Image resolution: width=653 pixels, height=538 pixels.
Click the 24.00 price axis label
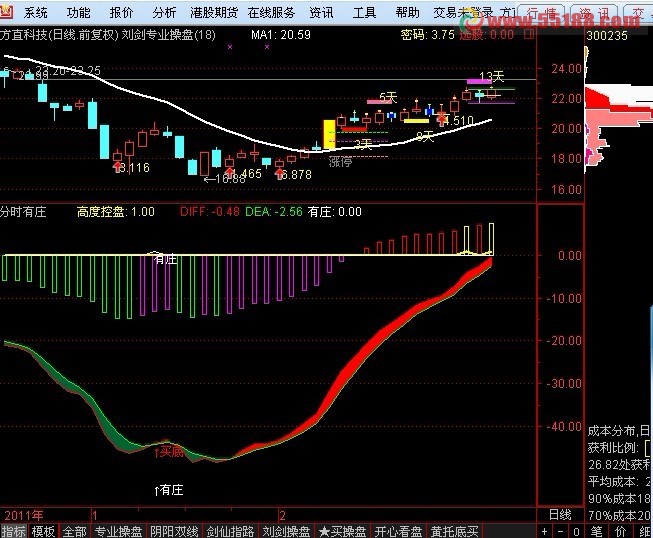click(x=566, y=68)
